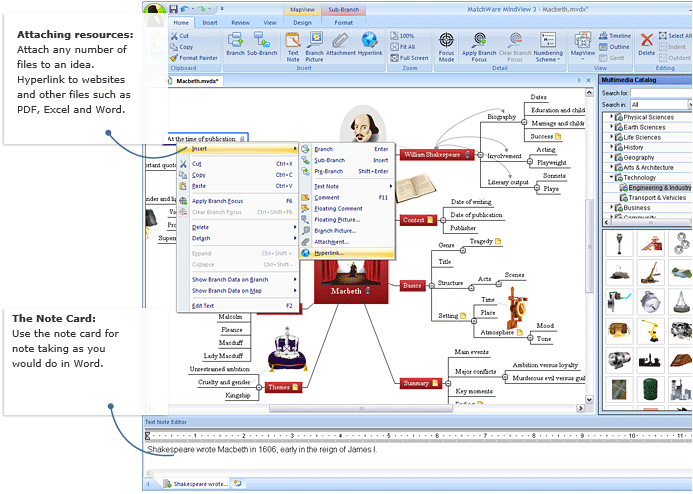Choose Hyperlink... in the Insert submenu
693x494 pixels.
click(347, 253)
